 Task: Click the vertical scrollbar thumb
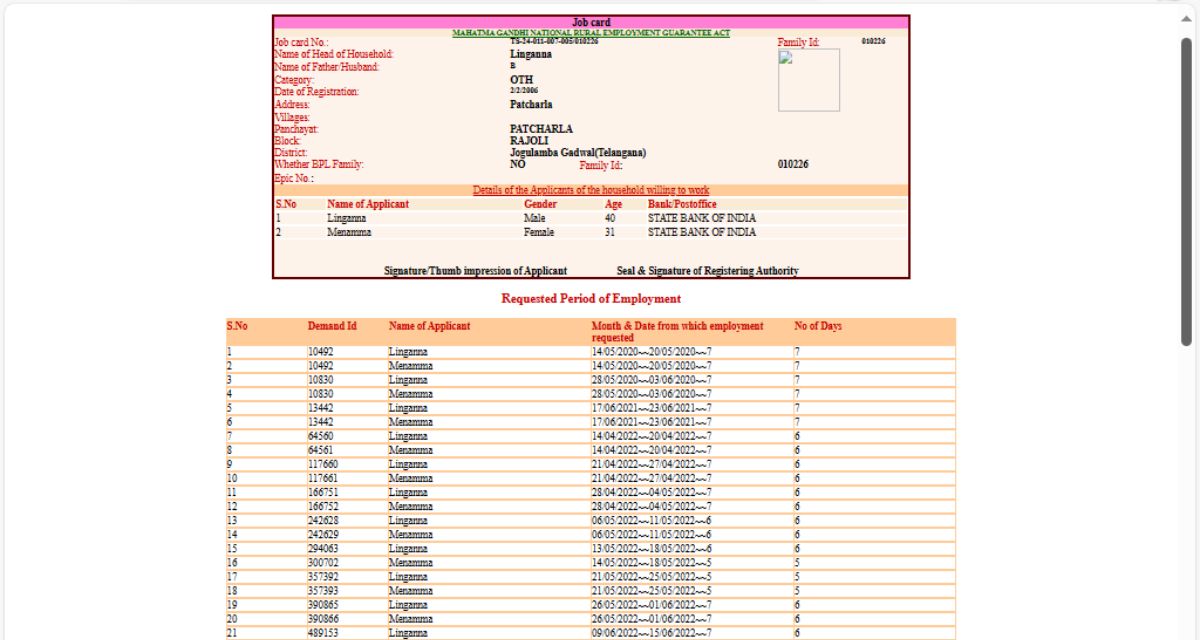(x=1186, y=190)
